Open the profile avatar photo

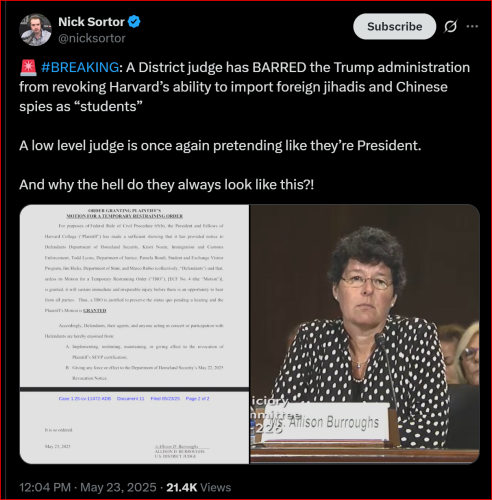coord(35,30)
